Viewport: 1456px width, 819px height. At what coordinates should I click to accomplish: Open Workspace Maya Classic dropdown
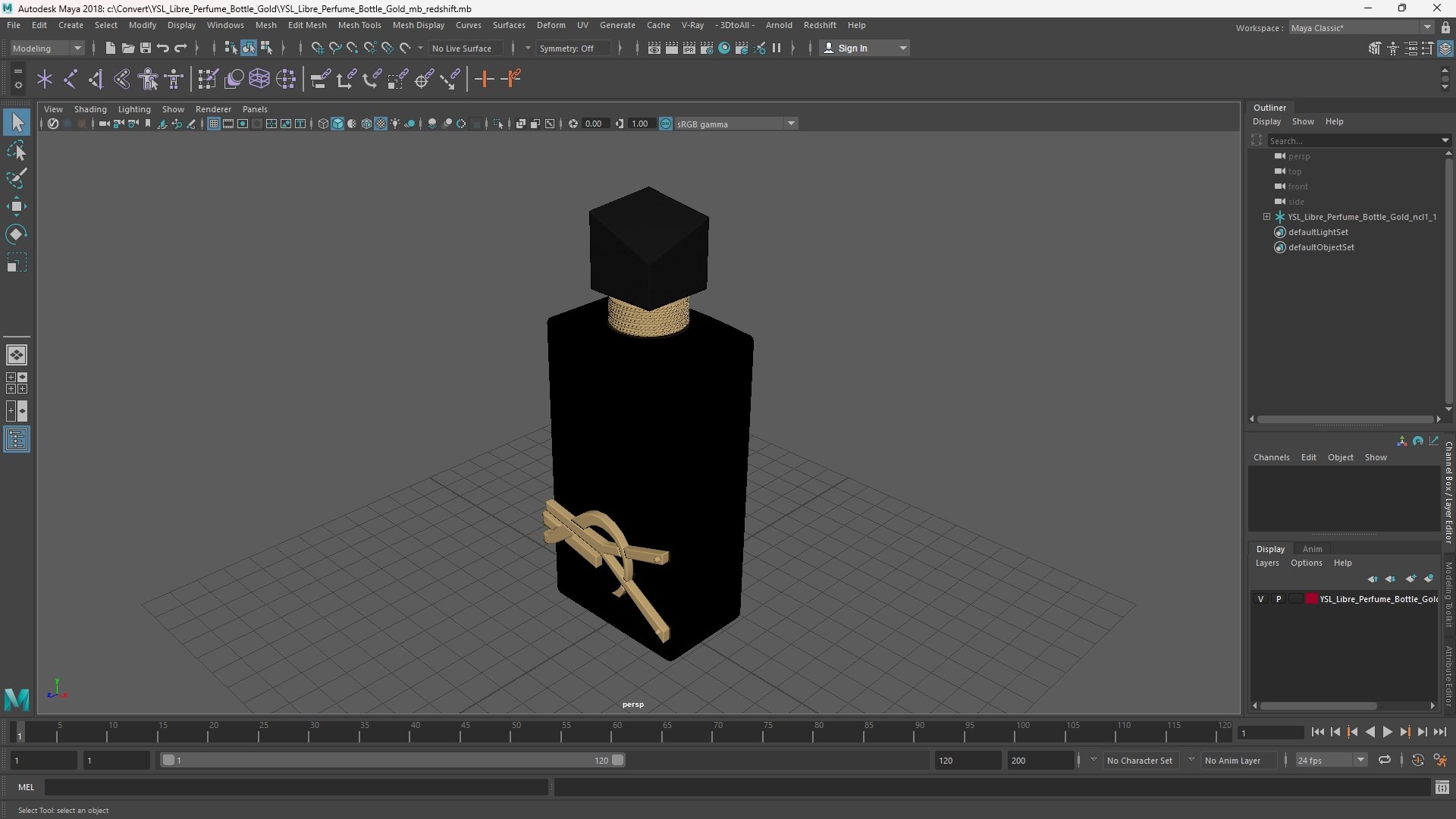(1361, 28)
